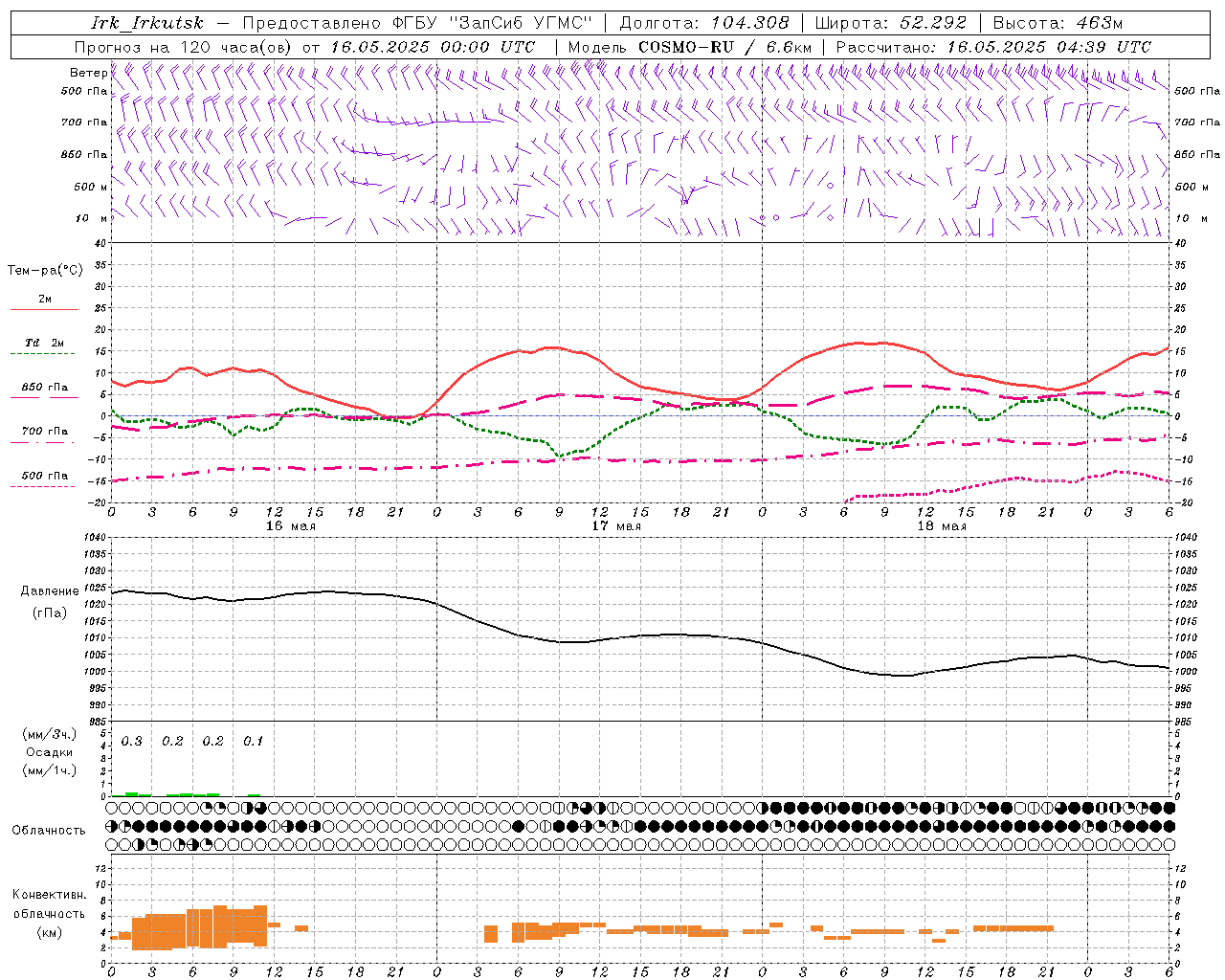Click the 'Ветер' wind panel label
This screenshot has width=1225, height=980.
[x=88, y=73]
